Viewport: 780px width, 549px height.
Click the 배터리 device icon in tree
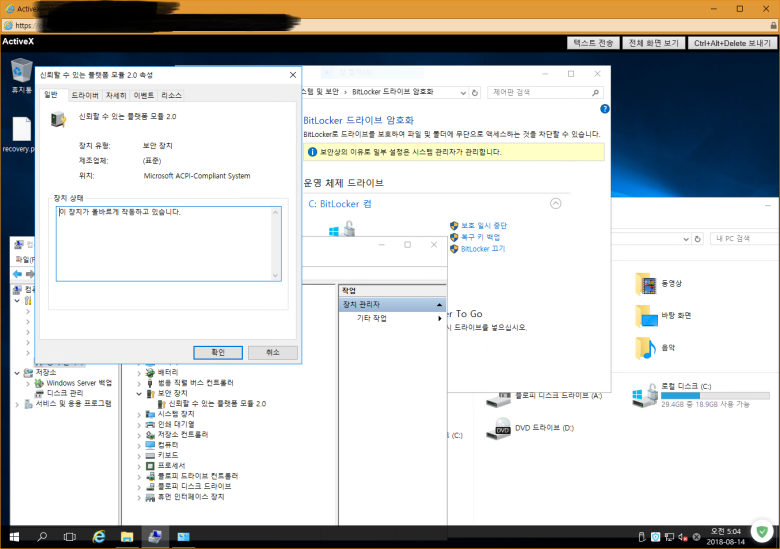[x=150, y=372]
